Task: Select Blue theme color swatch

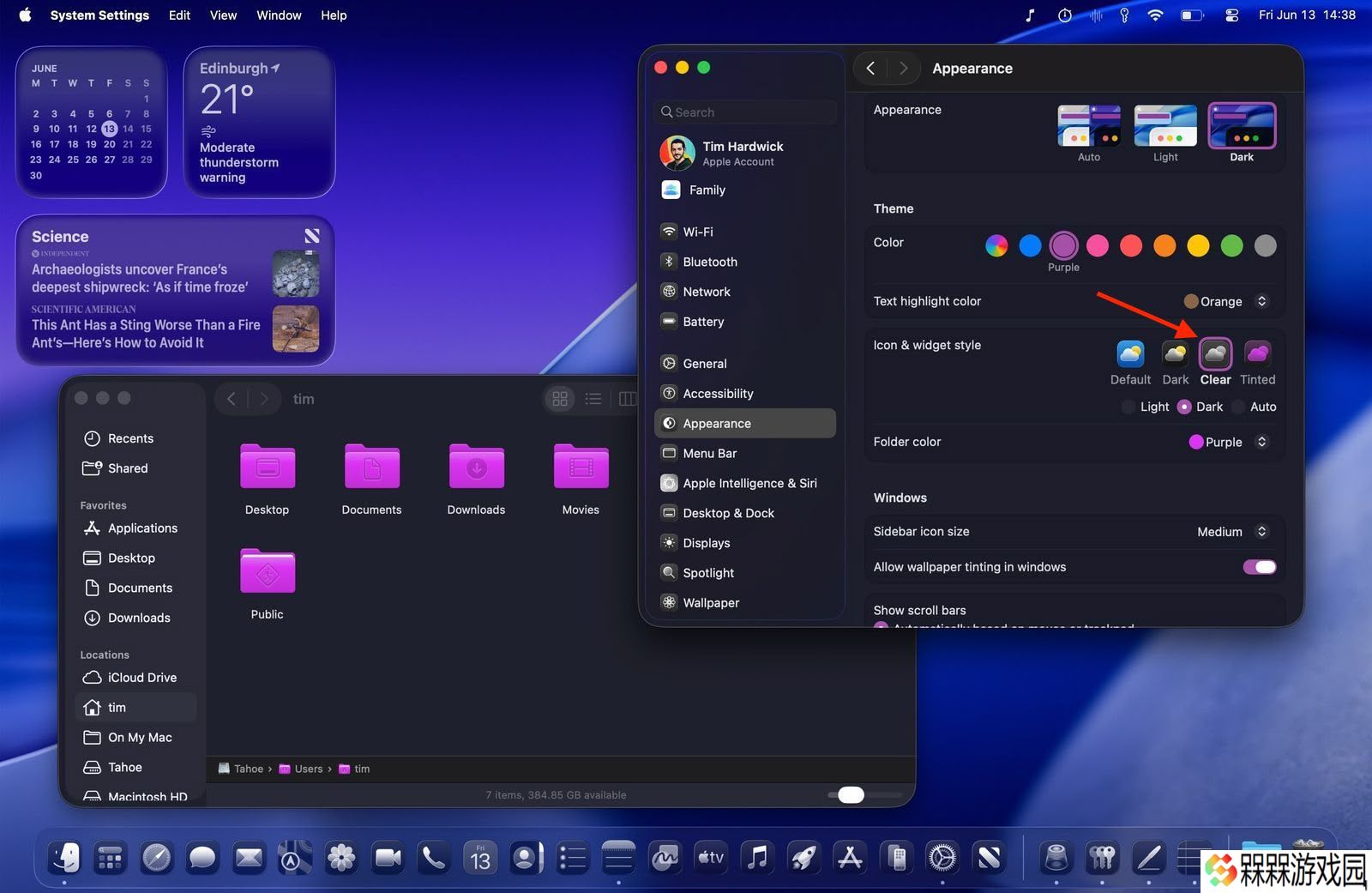Action: 1030,246
